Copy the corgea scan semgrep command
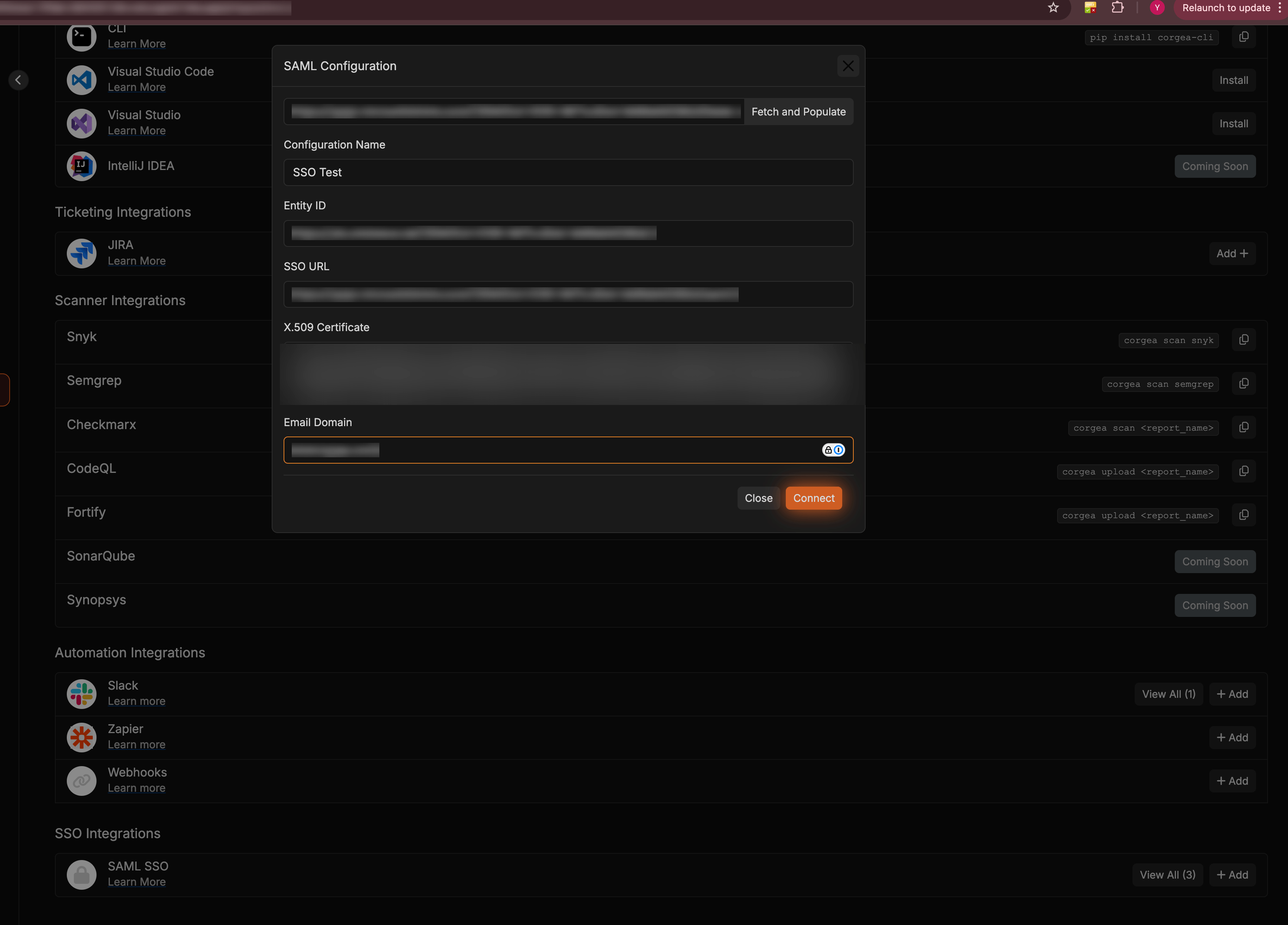Image resolution: width=1288 pixels, height=925 pixels. click(x=1244, y=383)
